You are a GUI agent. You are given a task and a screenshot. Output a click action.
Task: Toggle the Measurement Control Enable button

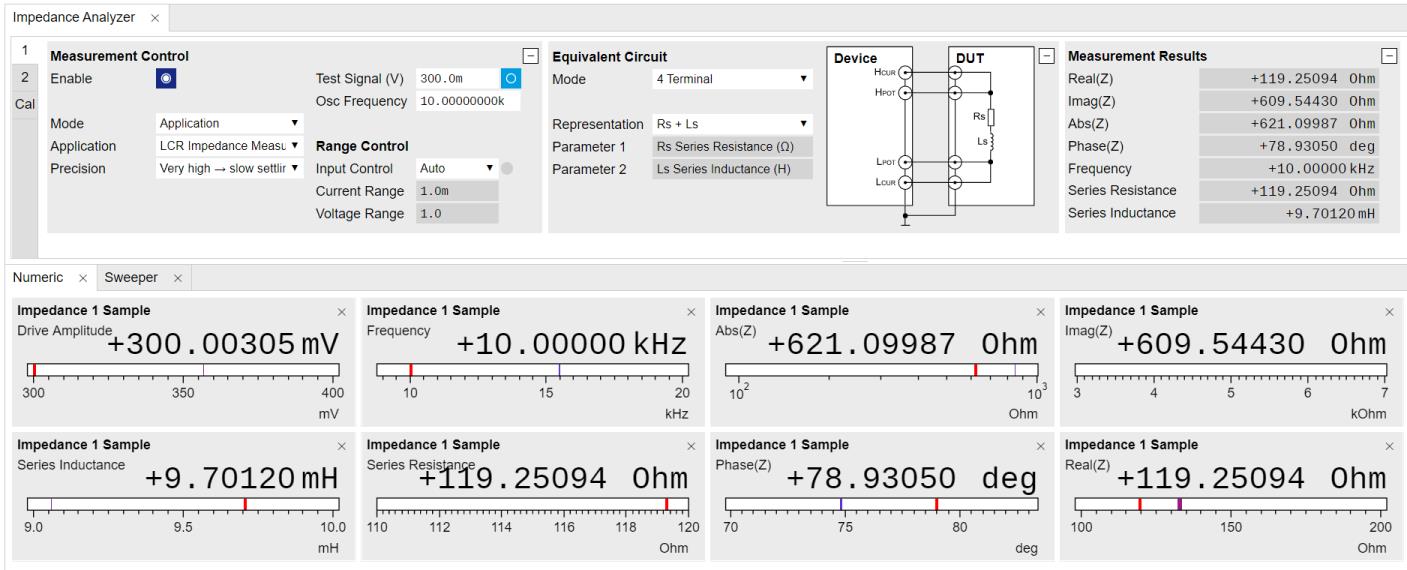pos(167,79)
